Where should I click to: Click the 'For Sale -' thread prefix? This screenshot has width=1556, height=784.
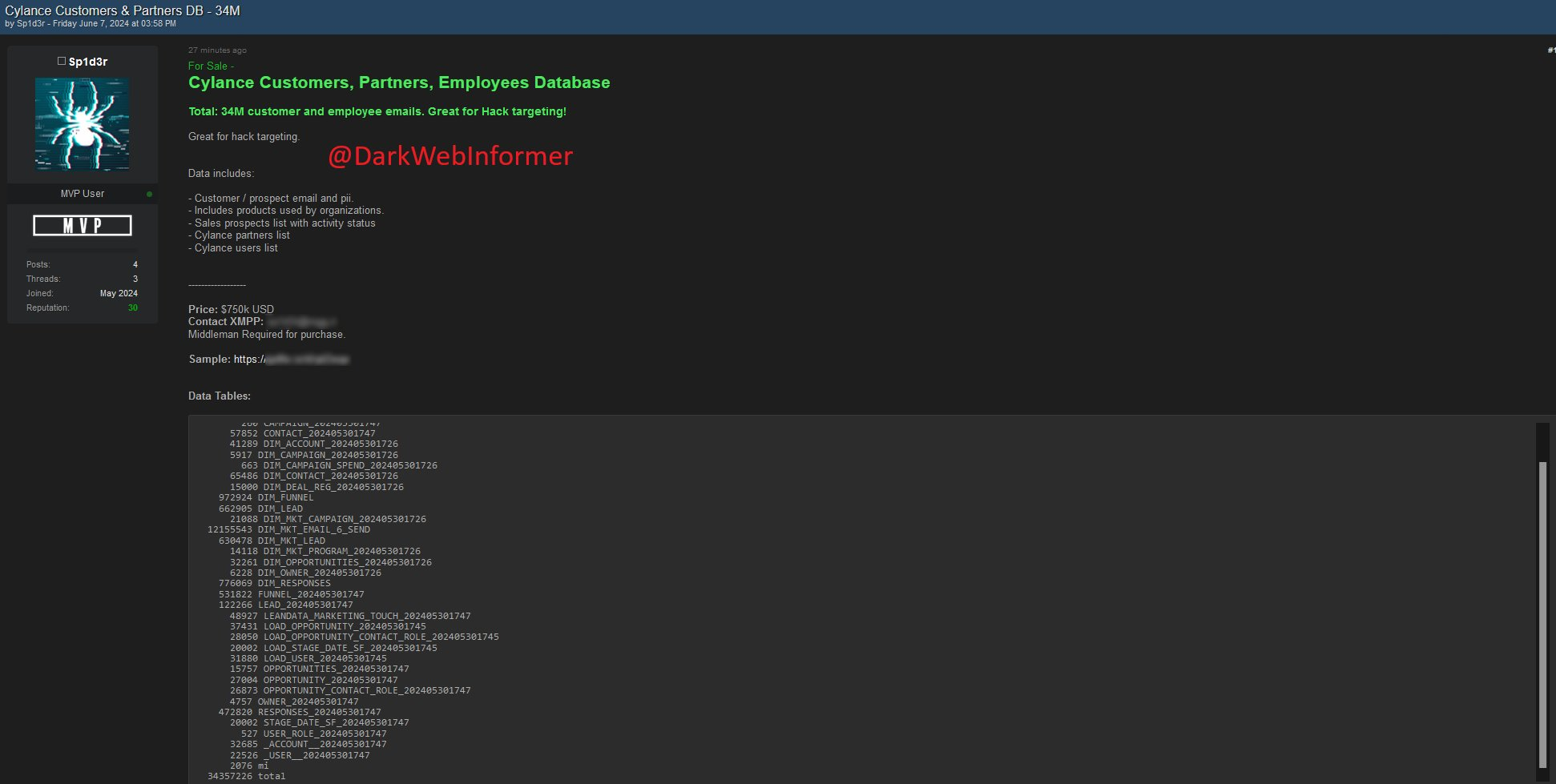(211, 66)
